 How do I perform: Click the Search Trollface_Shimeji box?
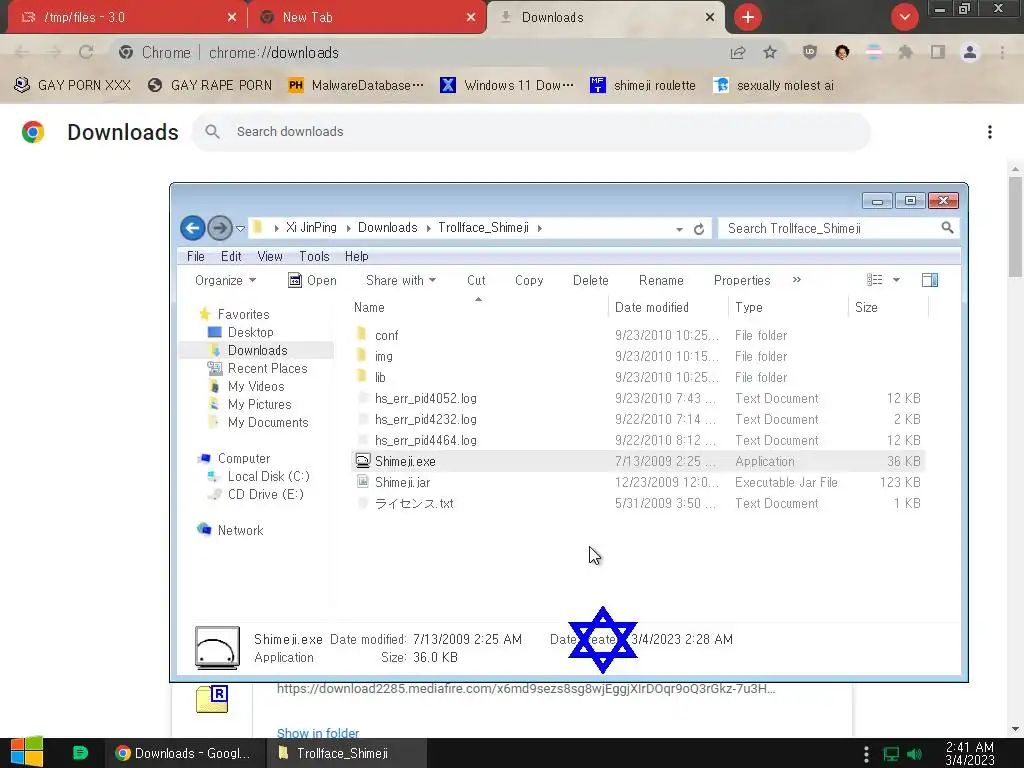click(839, 228)
